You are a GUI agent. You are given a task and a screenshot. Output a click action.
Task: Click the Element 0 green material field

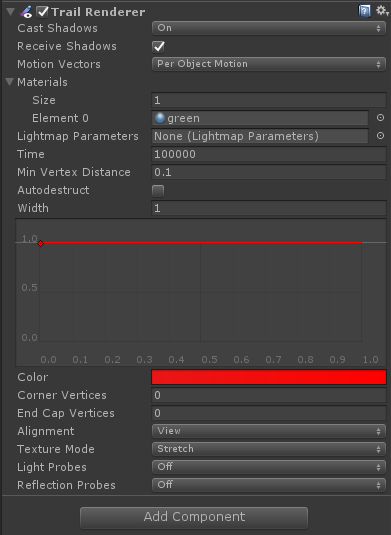click(260, 118)
